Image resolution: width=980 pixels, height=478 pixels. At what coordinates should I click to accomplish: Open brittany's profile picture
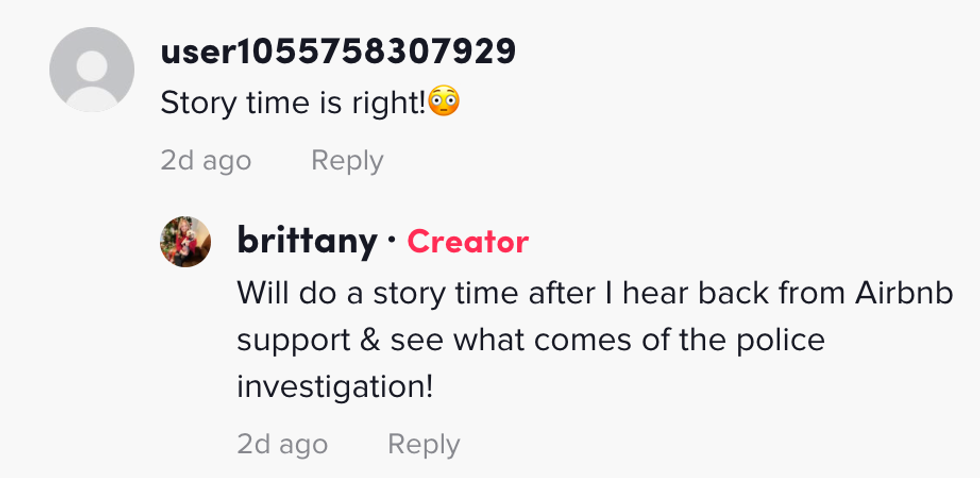[x=186, y=242]
